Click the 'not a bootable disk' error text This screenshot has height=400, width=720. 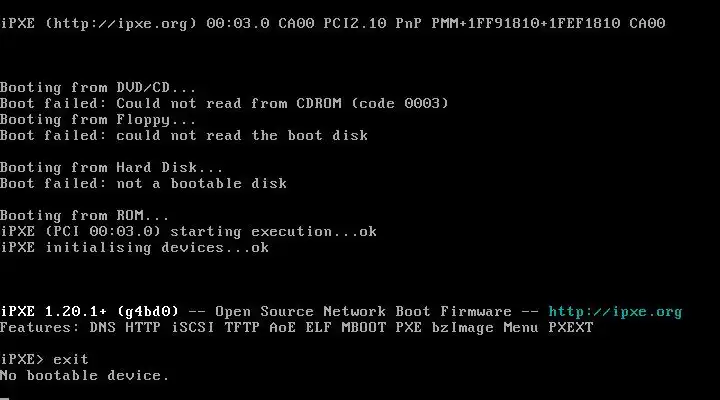coord(201,183)
